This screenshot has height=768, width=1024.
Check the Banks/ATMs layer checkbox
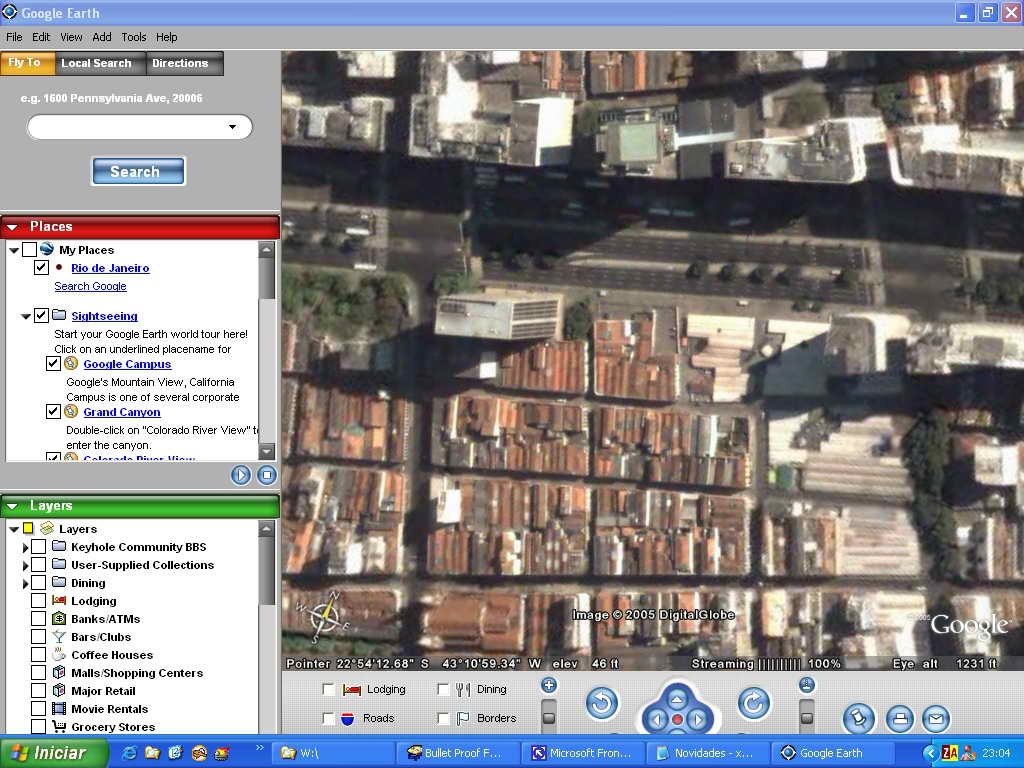pyautogui.click(x=39, y=619)
